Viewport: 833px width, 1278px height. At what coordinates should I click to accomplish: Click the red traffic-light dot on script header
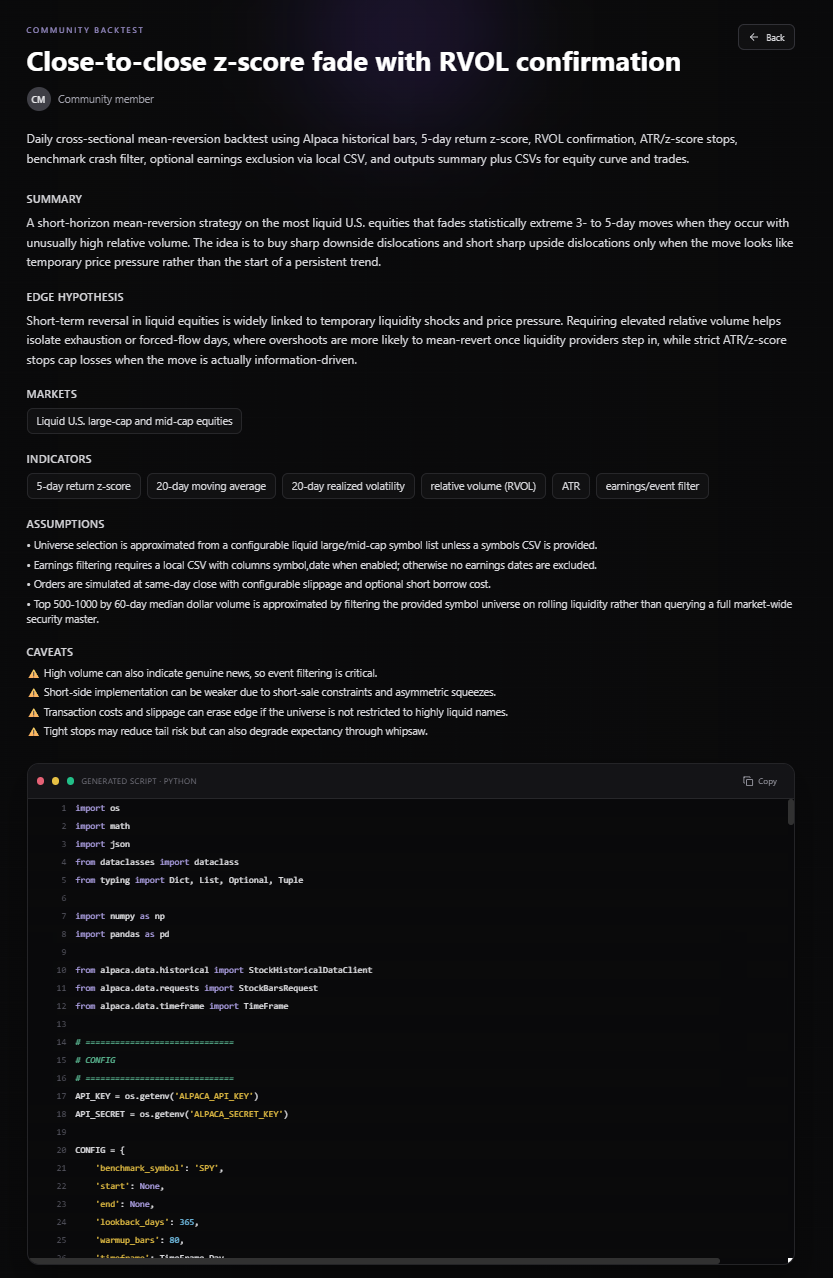40,781
